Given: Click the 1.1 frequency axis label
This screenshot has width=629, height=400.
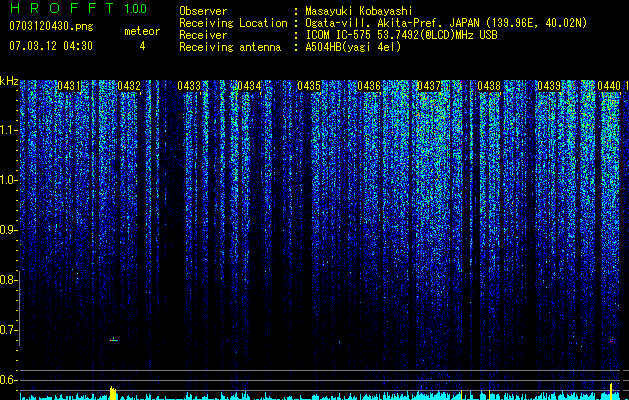Looking at the screenshot, I should click(x=8, y=130).
